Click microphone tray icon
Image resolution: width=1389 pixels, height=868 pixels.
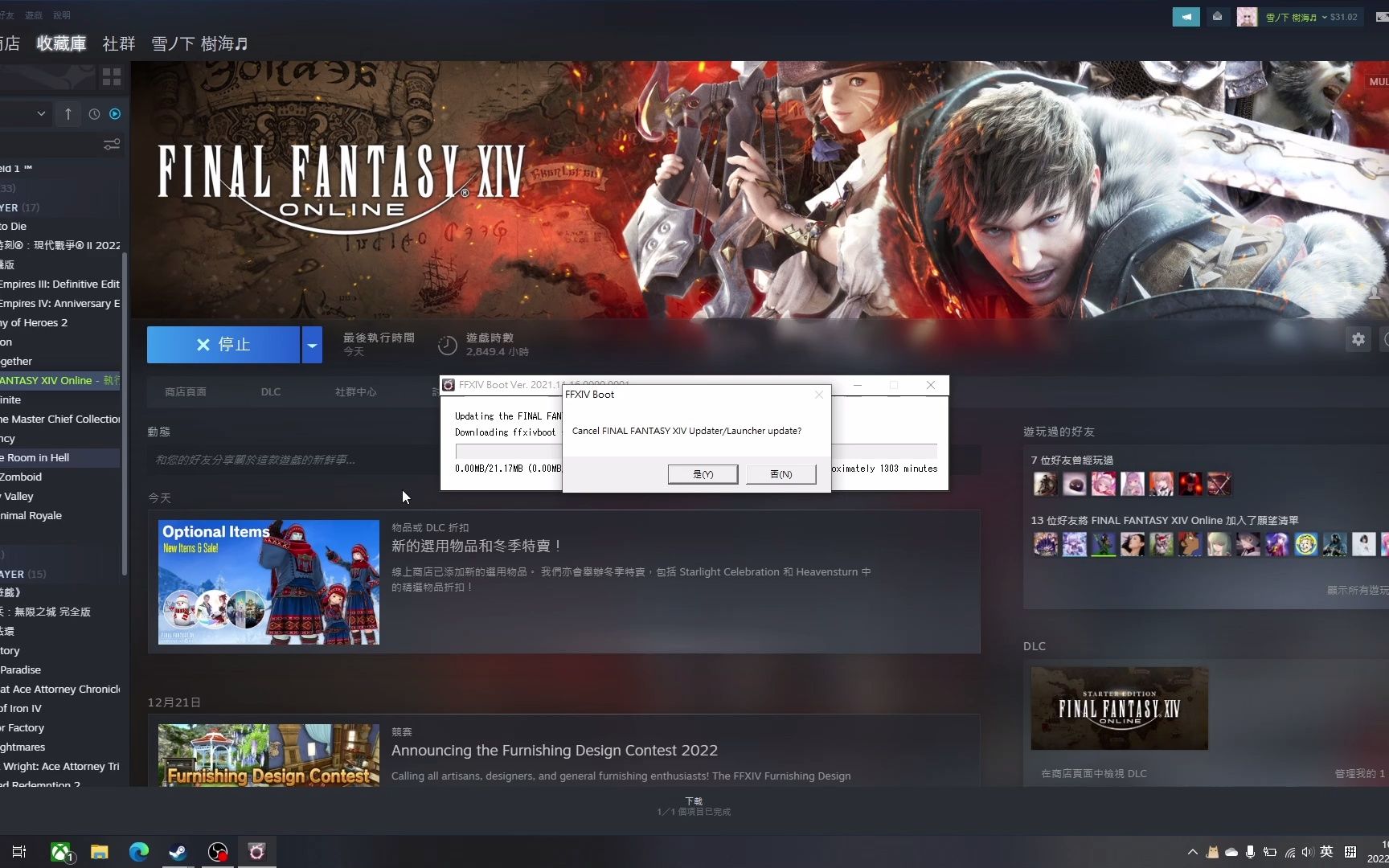pyautogui.click(x=1250, y=852)
